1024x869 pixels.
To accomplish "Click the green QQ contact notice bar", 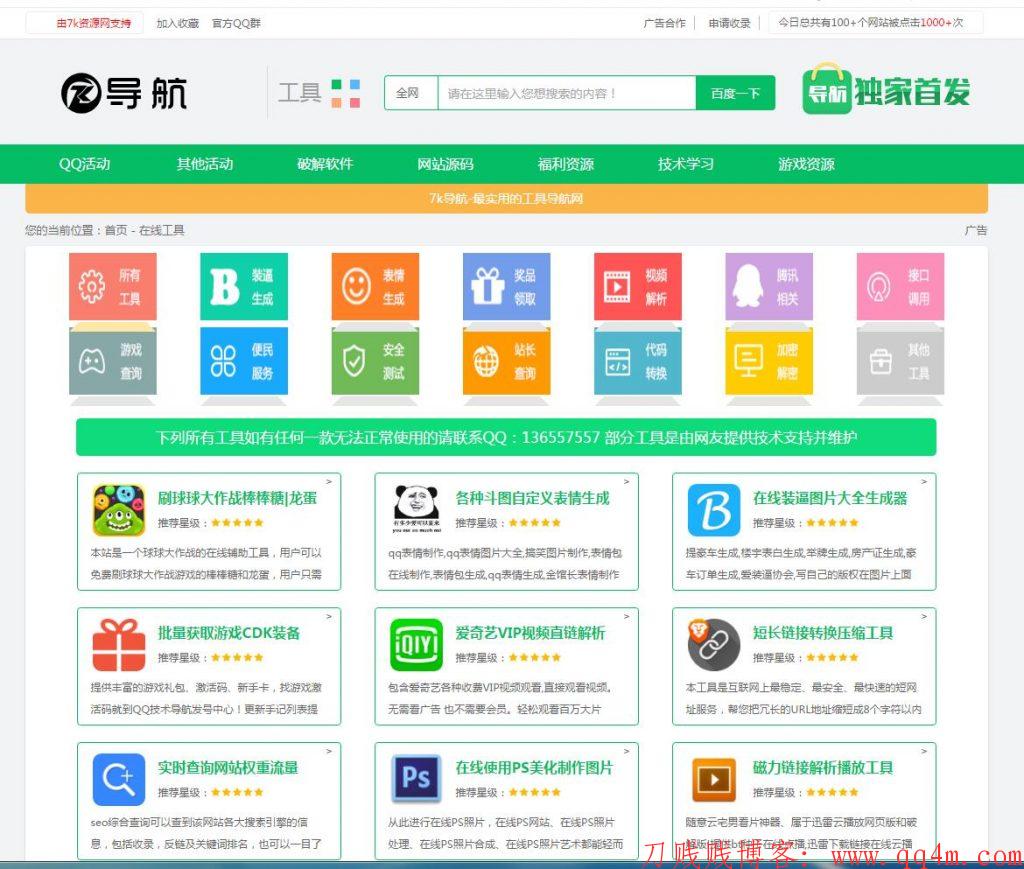I will 506,437.
